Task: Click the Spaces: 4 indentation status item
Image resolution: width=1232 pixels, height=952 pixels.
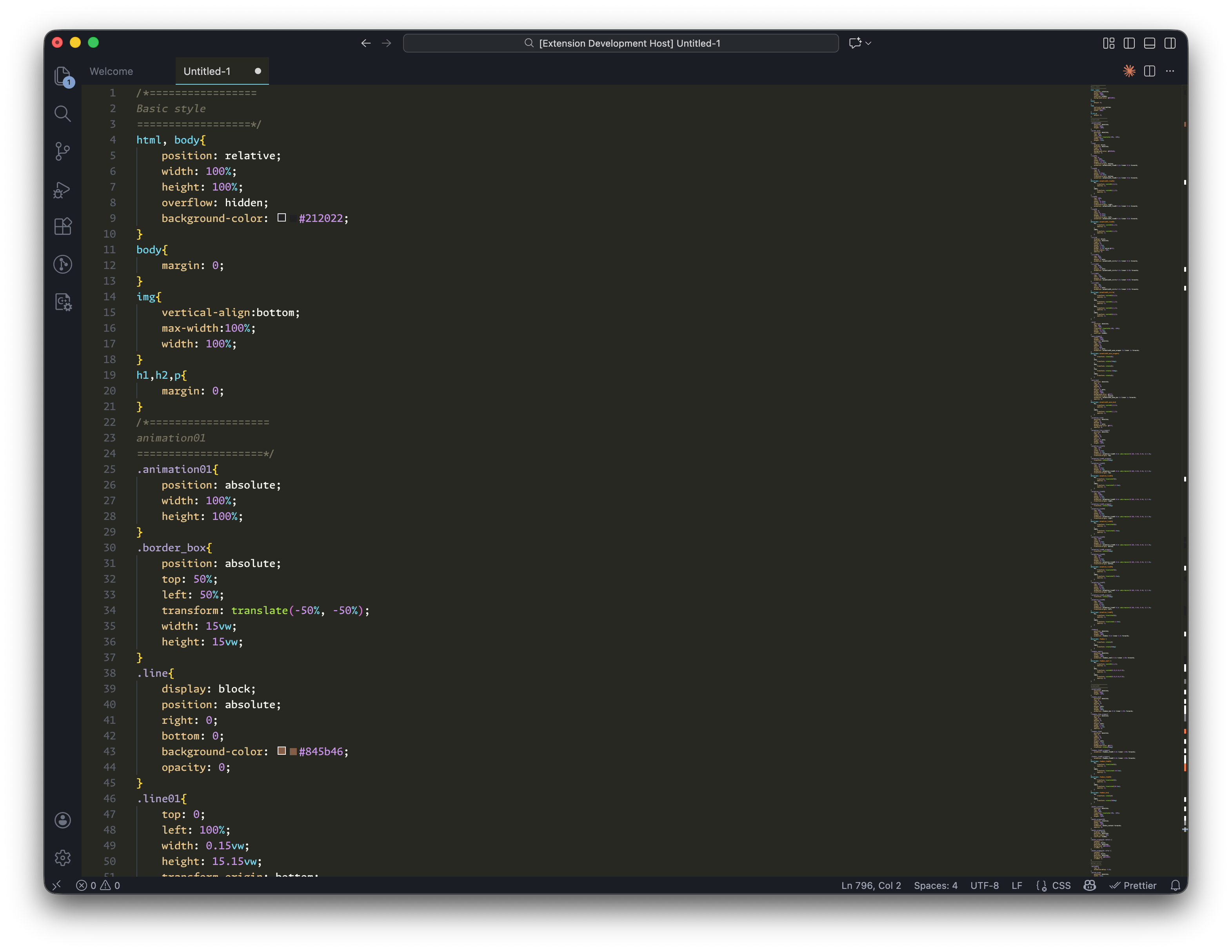Action: point(935,885)
